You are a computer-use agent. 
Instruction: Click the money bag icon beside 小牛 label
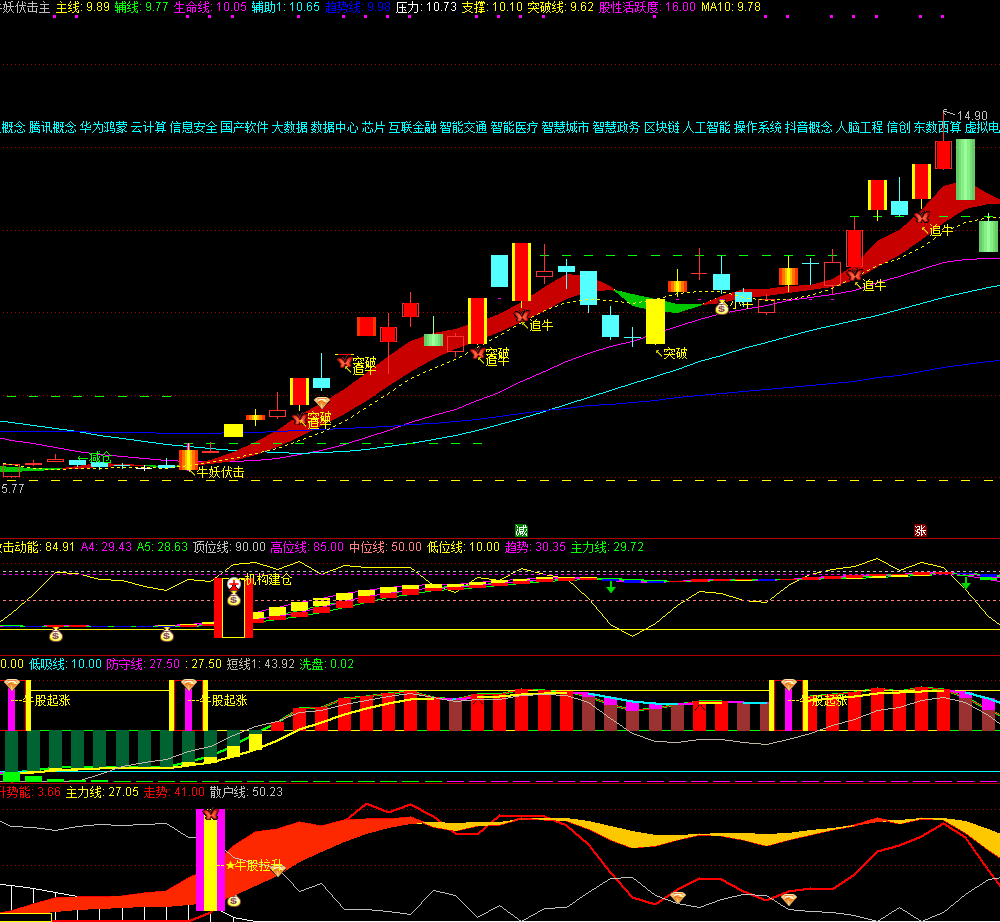click(x=722, y=308)
